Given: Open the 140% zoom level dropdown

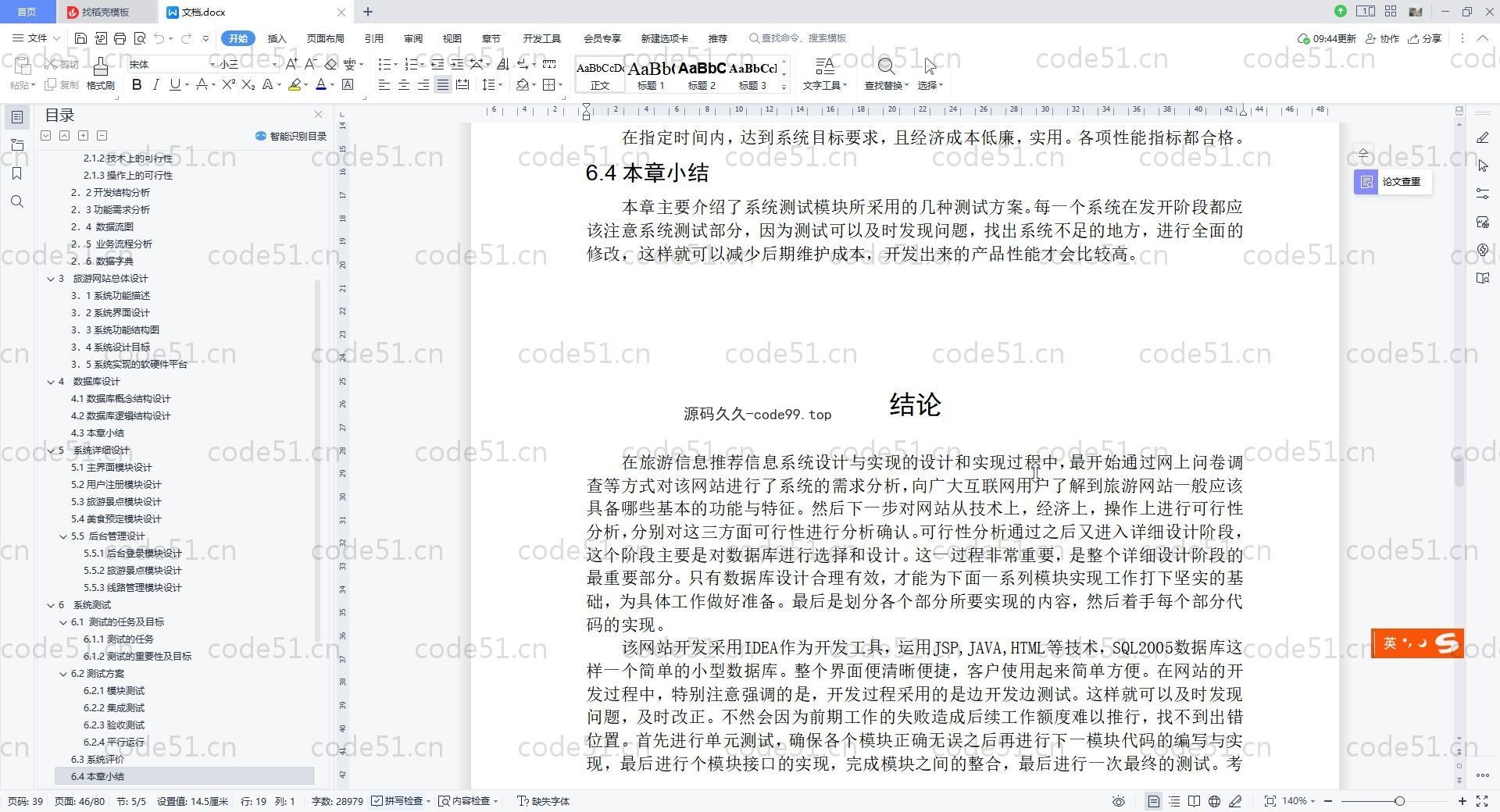Looking at the screenshot, I should click(1299, 801).
